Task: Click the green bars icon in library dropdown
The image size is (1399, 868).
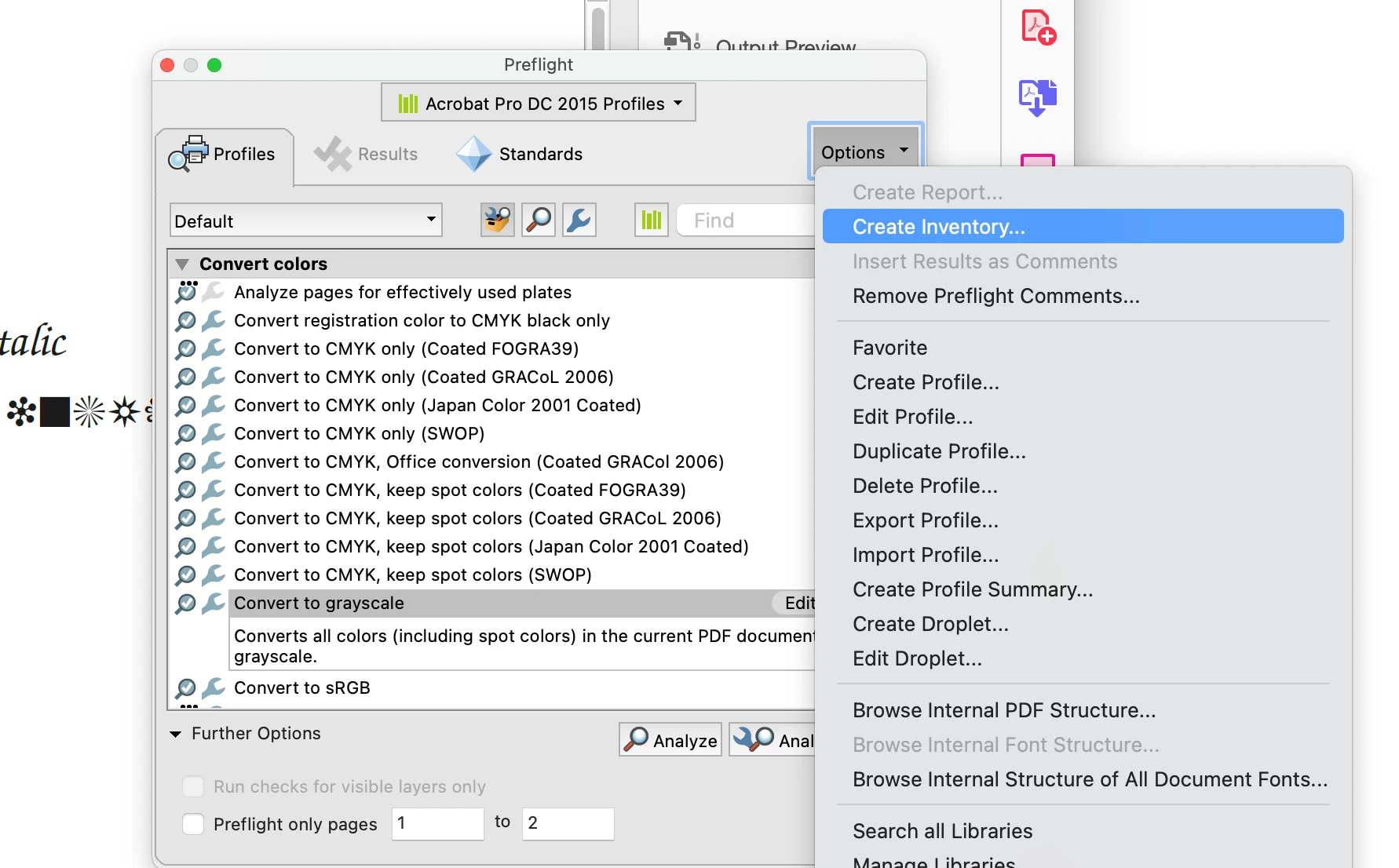Action: click(x=408, y=104)
